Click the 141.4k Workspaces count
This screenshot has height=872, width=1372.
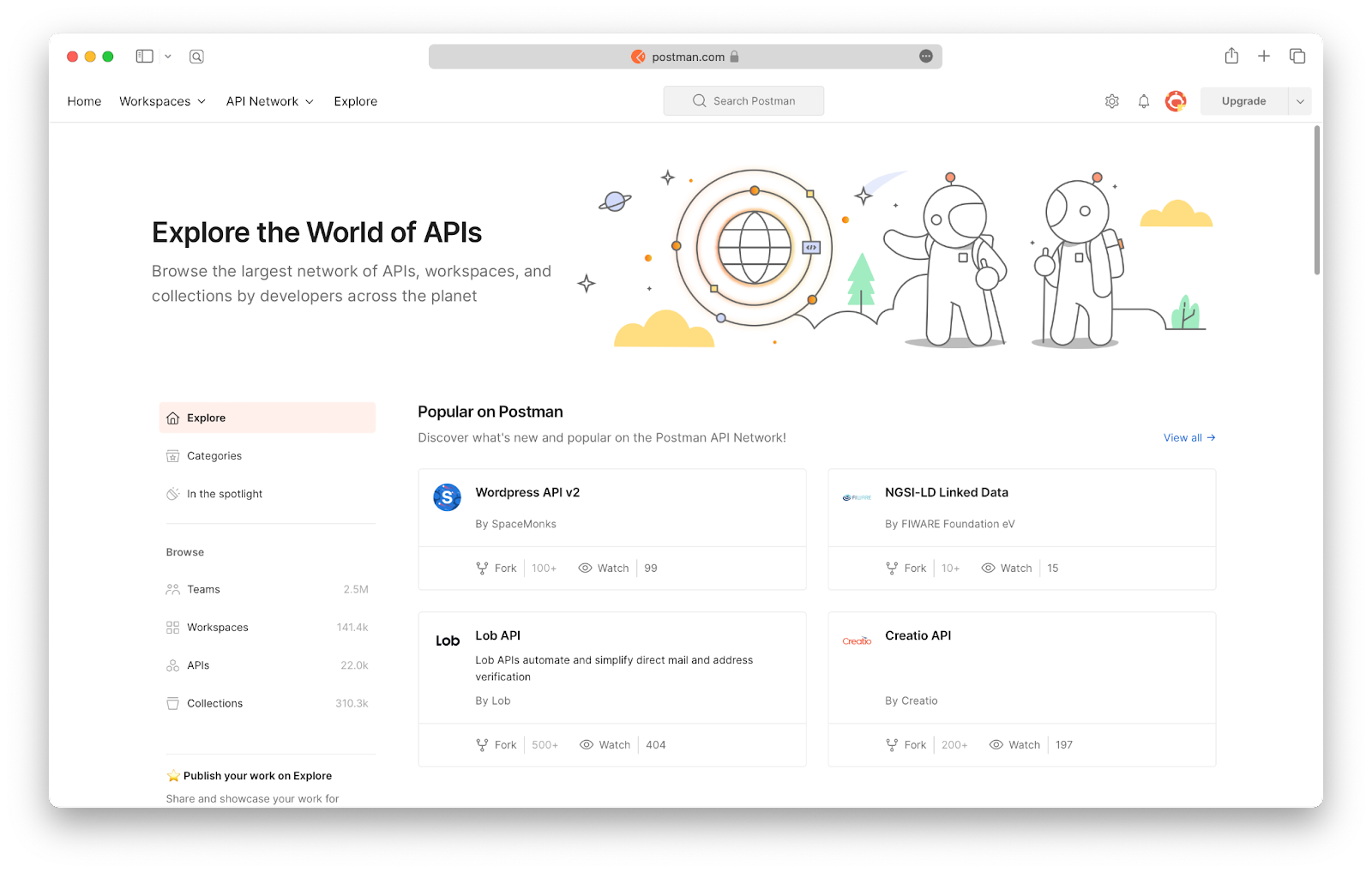[x=352, y=628]
